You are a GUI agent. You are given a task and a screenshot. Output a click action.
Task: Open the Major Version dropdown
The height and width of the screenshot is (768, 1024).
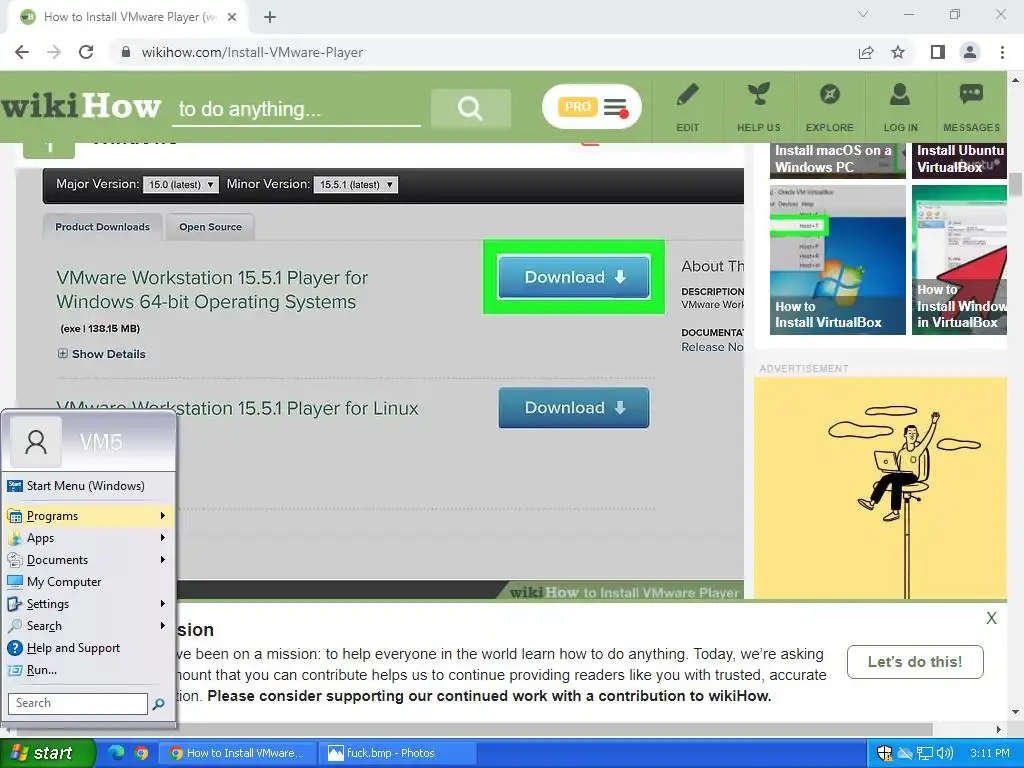tap(181, 185)
